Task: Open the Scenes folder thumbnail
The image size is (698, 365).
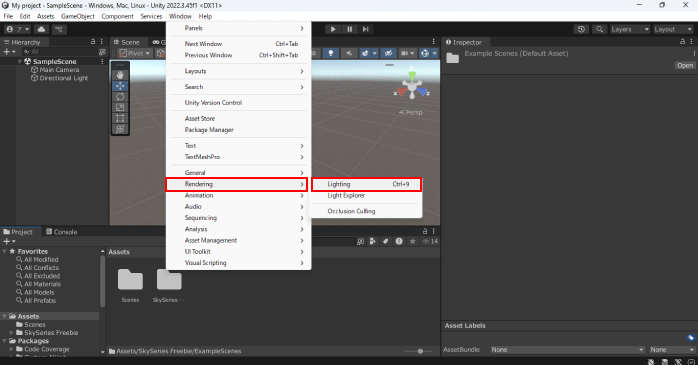Action: tap(130, 280)
